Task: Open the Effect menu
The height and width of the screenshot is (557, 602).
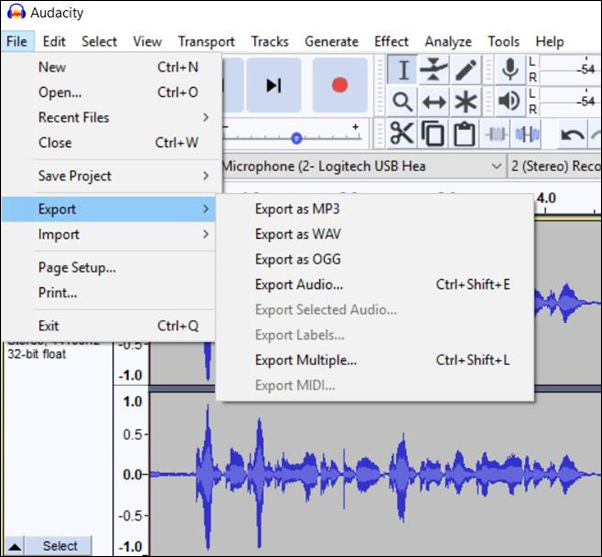Action: coord(391,41)
